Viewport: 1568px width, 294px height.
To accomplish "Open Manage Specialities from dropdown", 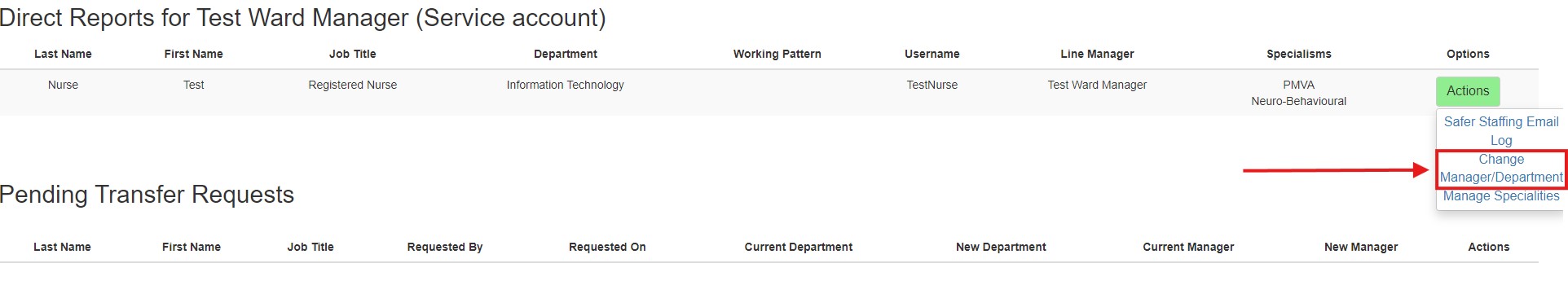I will click(1500, 196).
